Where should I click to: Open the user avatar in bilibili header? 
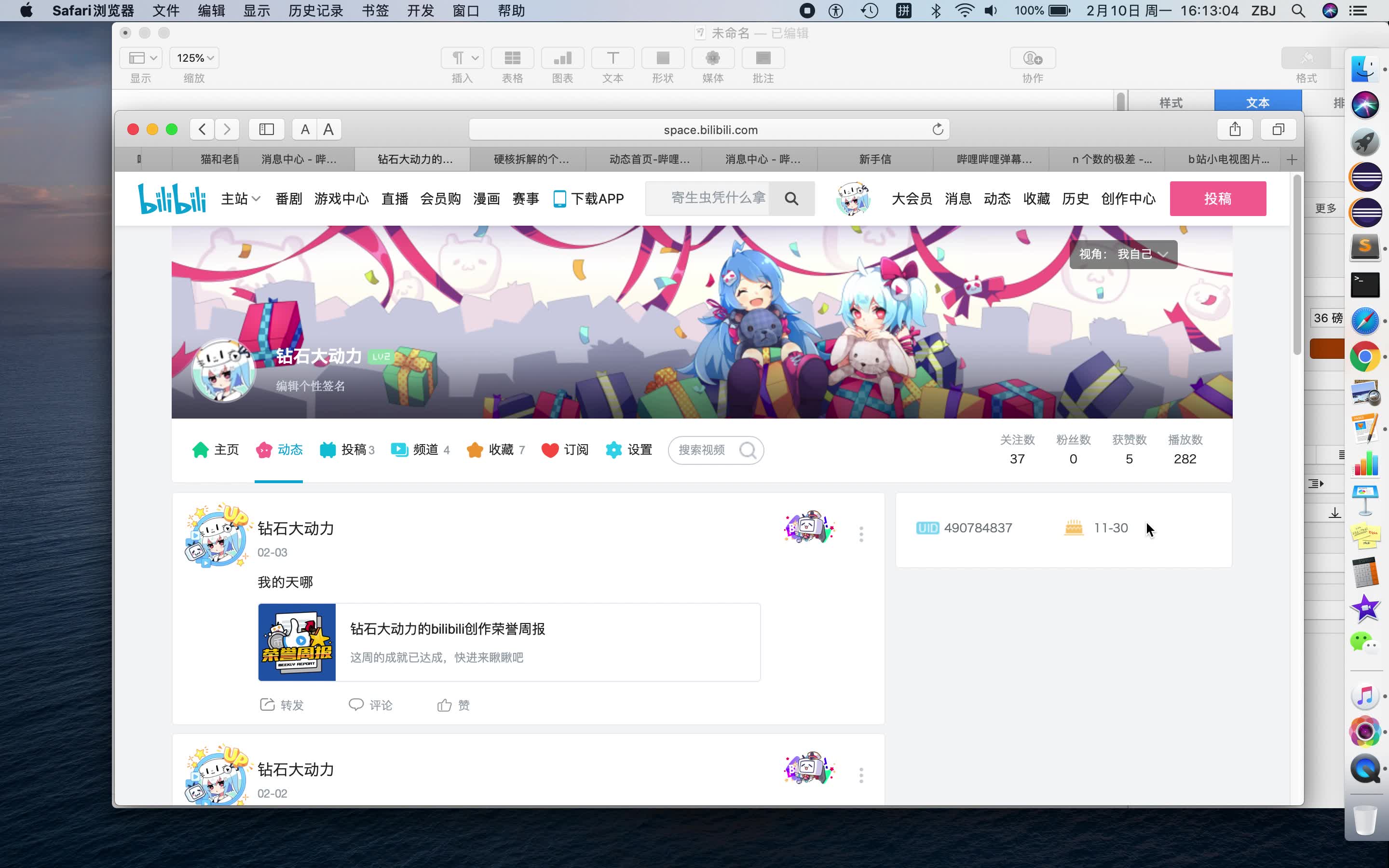point(853,199)
